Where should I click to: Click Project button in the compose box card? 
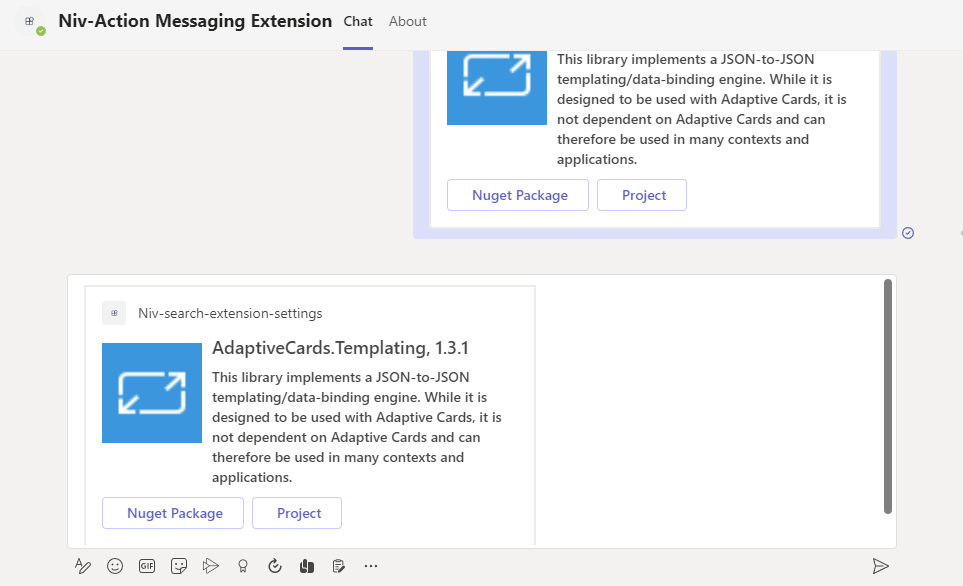click(297, 513)
